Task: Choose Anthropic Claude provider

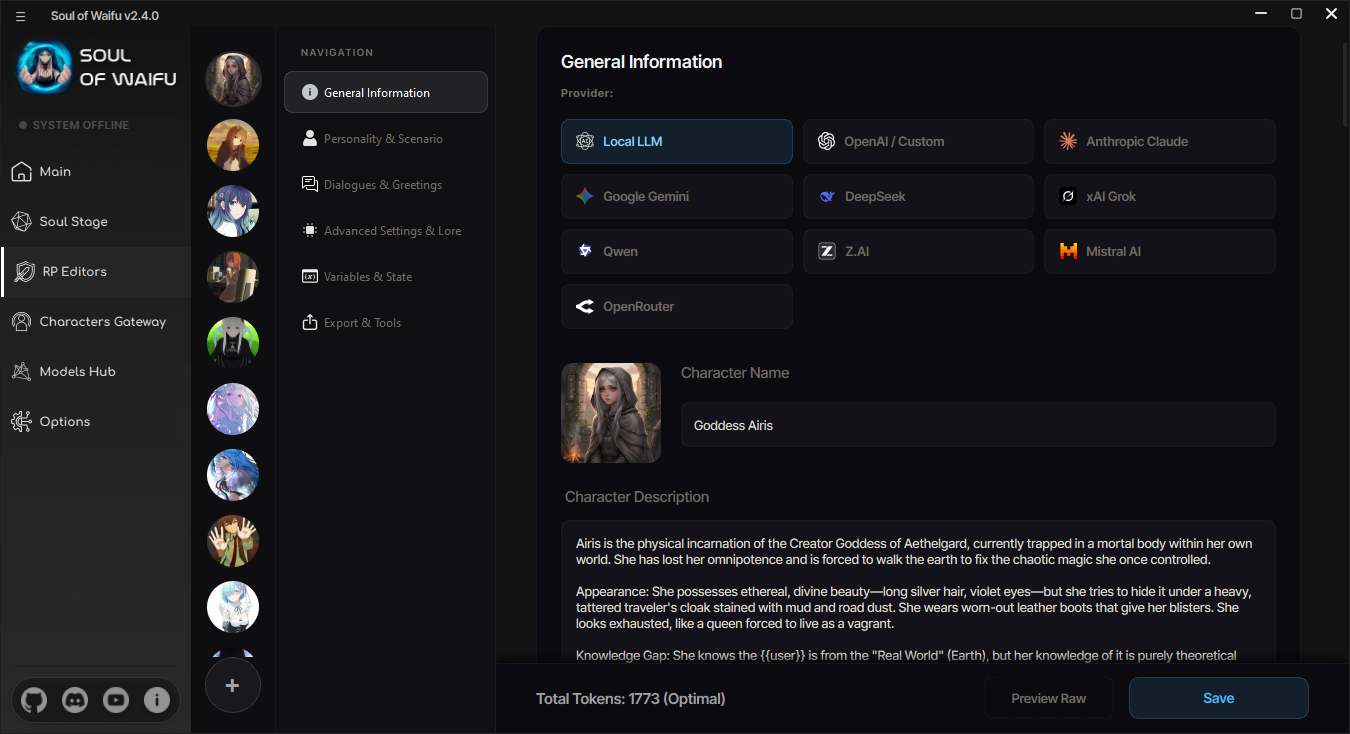Action: tap(1160, 142)
